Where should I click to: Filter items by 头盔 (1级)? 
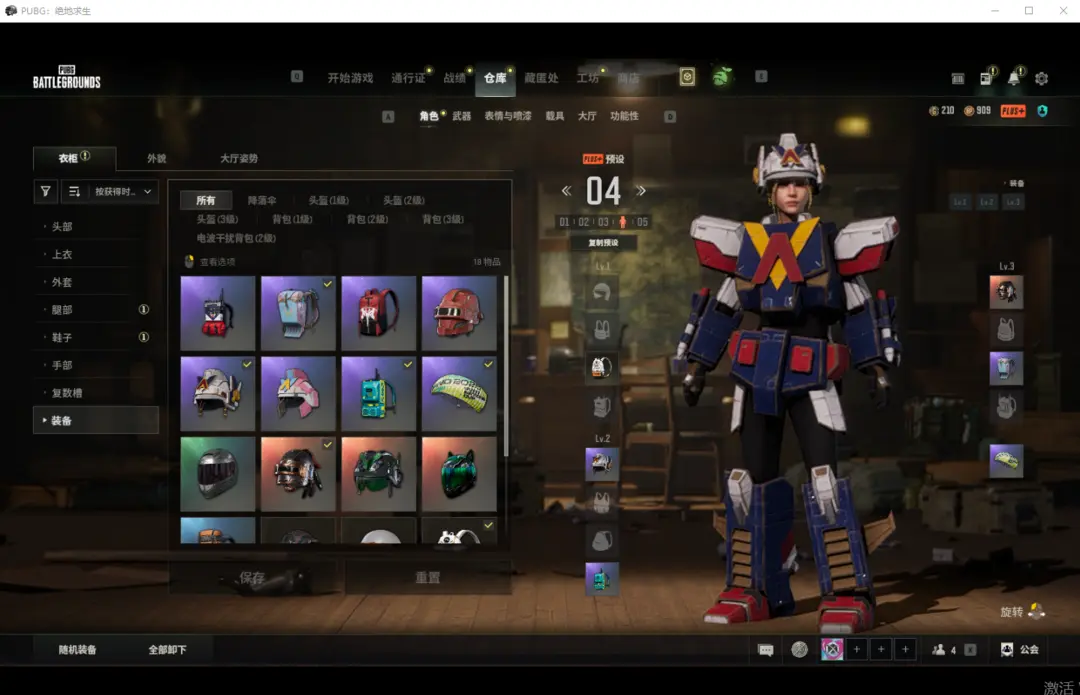[x=329, y=200]
